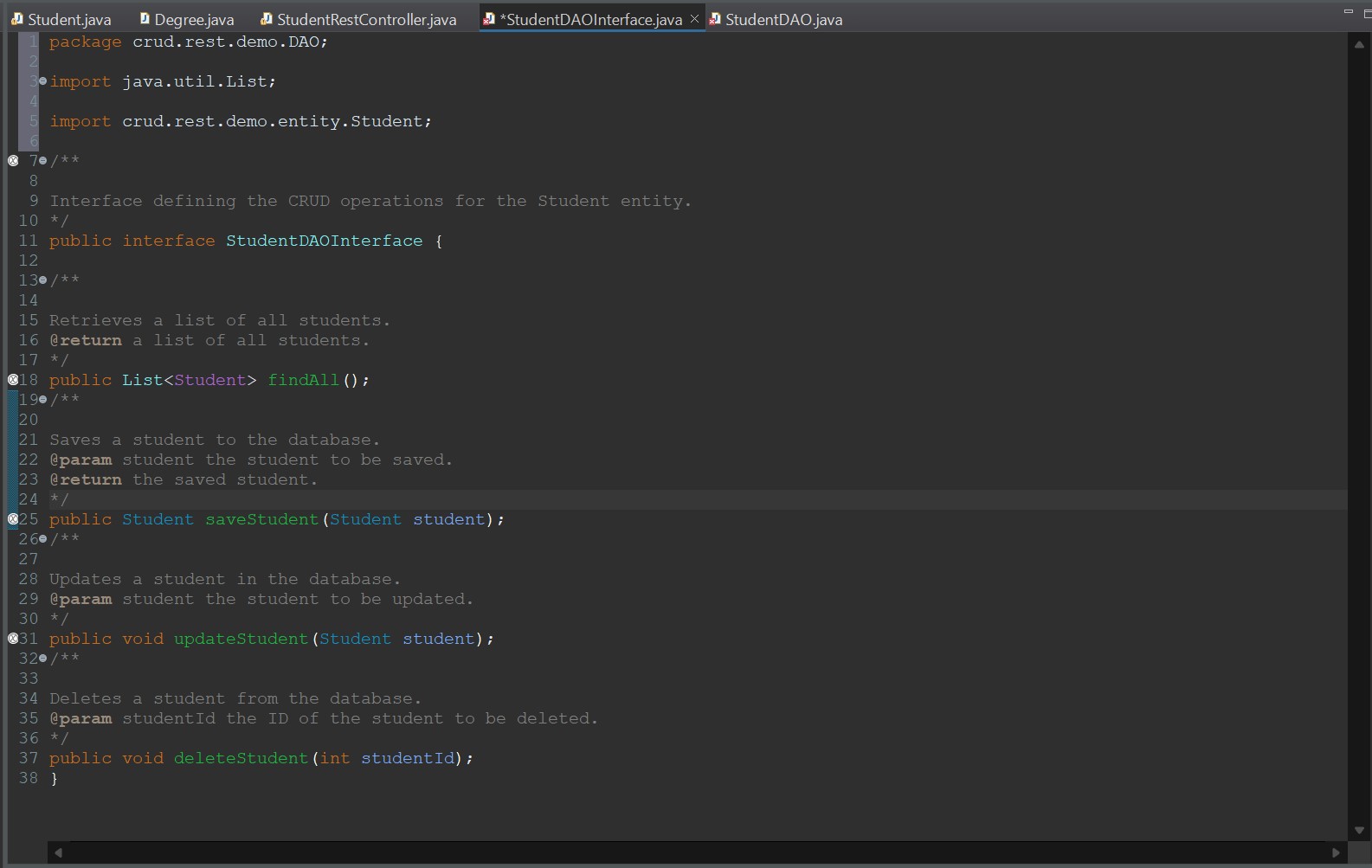This screenshot has width=1372, height=868.
Task: Click the vertical scrollbar down arrow
Action: [1359, 830]
